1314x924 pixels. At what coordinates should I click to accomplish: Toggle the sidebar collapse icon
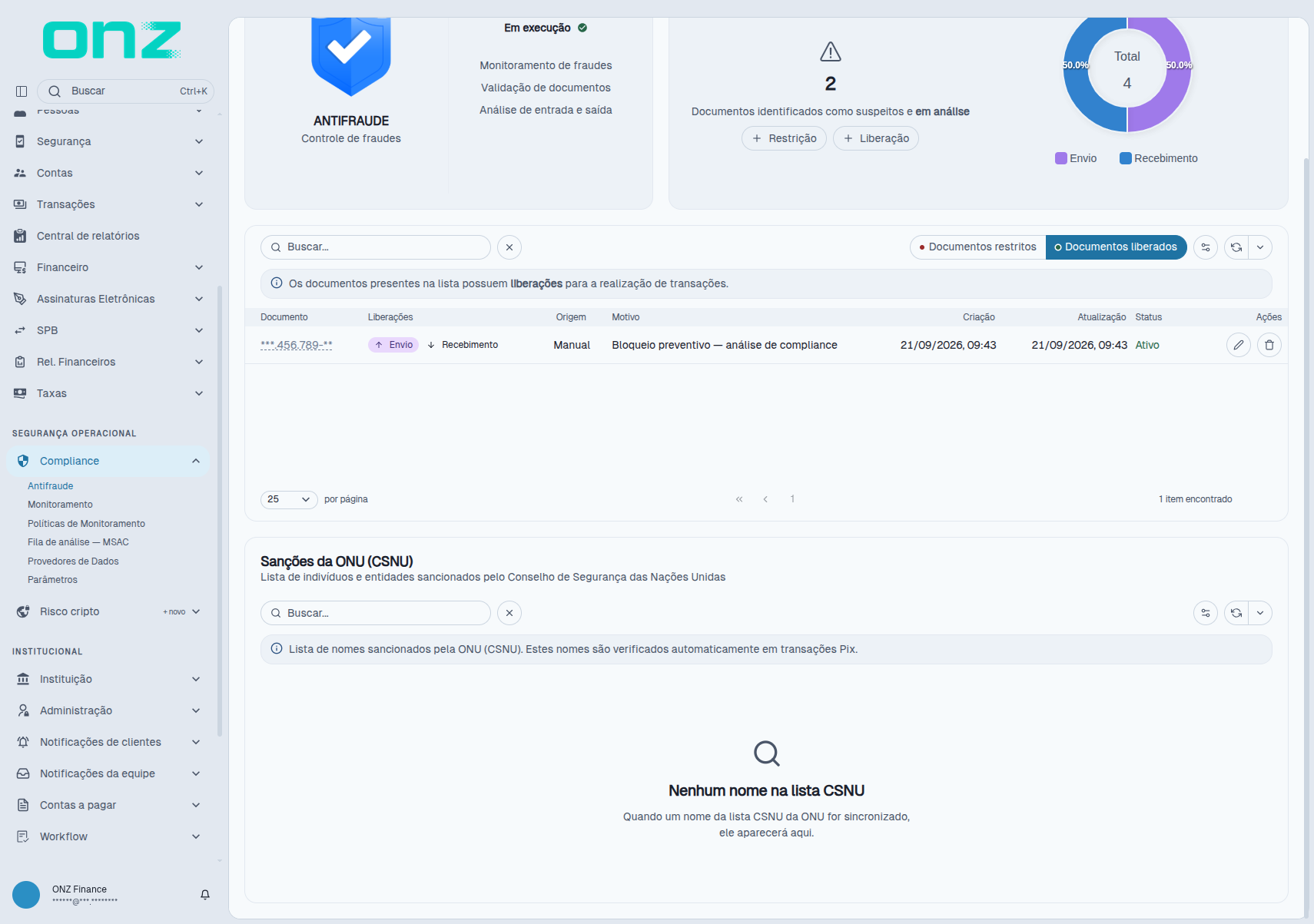click(x=22, y=91)
